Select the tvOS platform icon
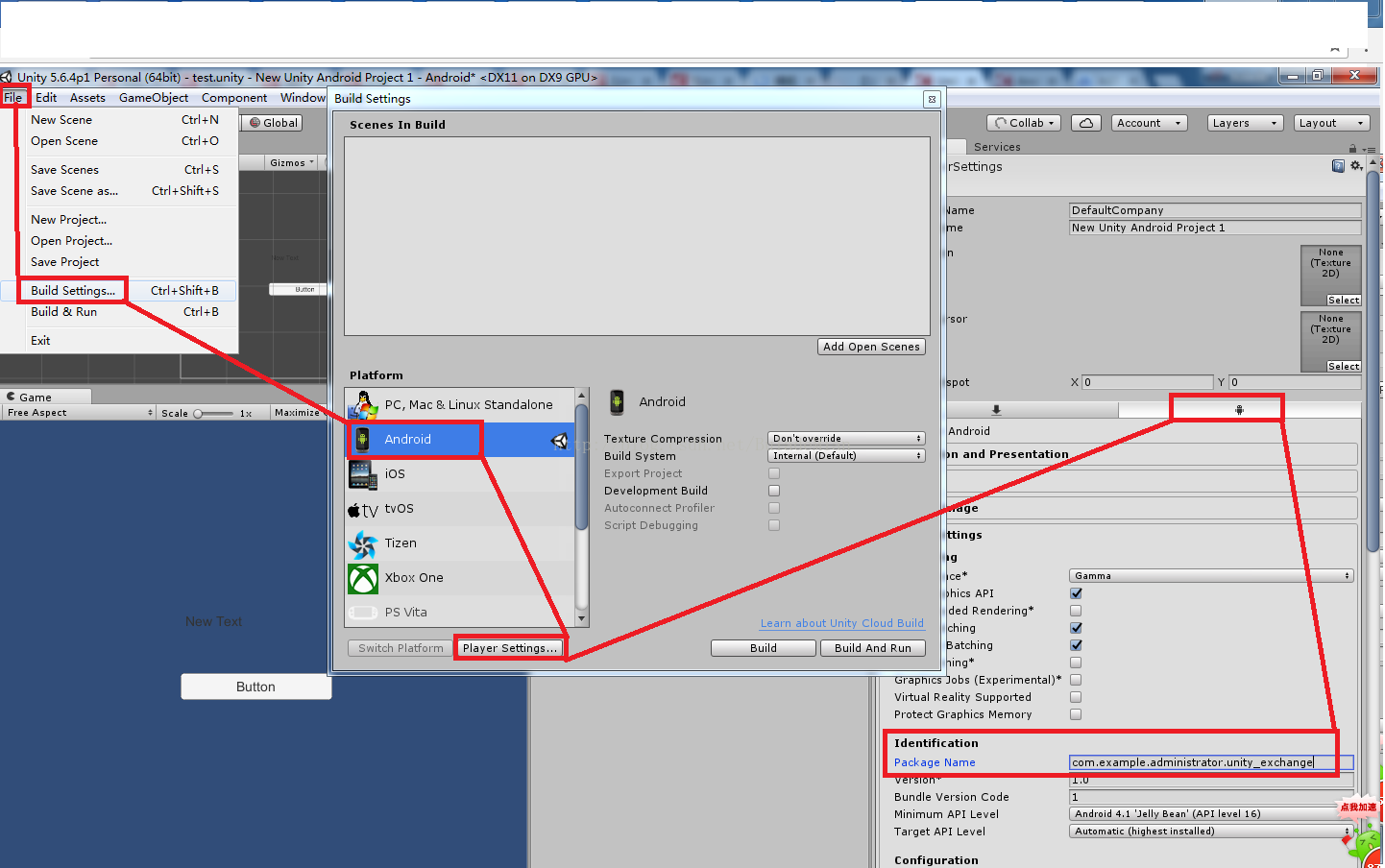The width and height of the screenshot is (1385, 868). [363, 510]
